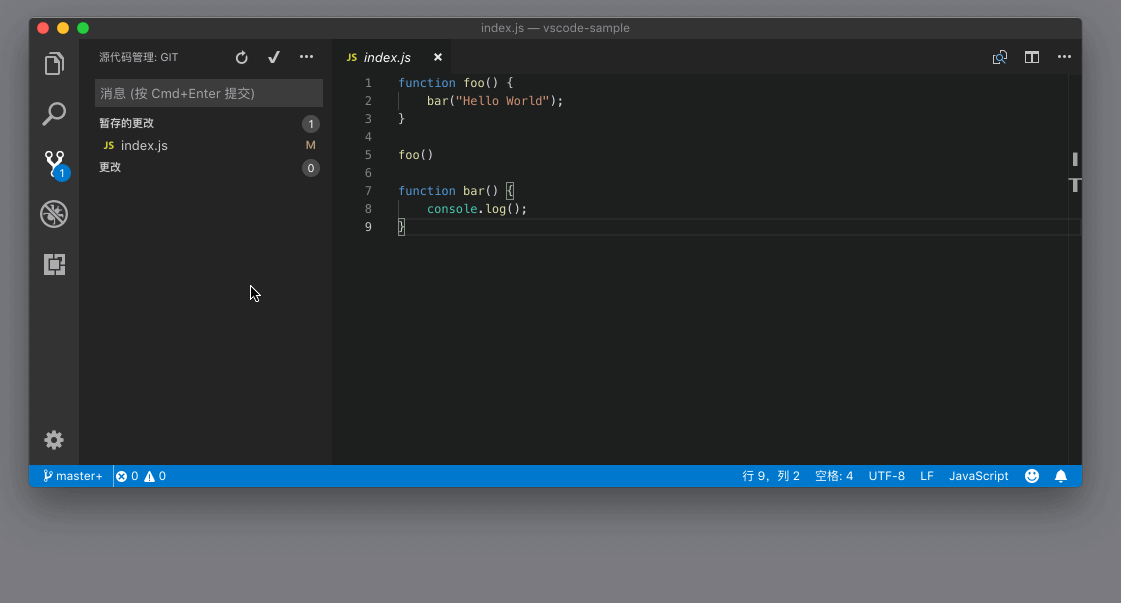
Task: Open the Manage gear settings icon
Action: [54, 440]
